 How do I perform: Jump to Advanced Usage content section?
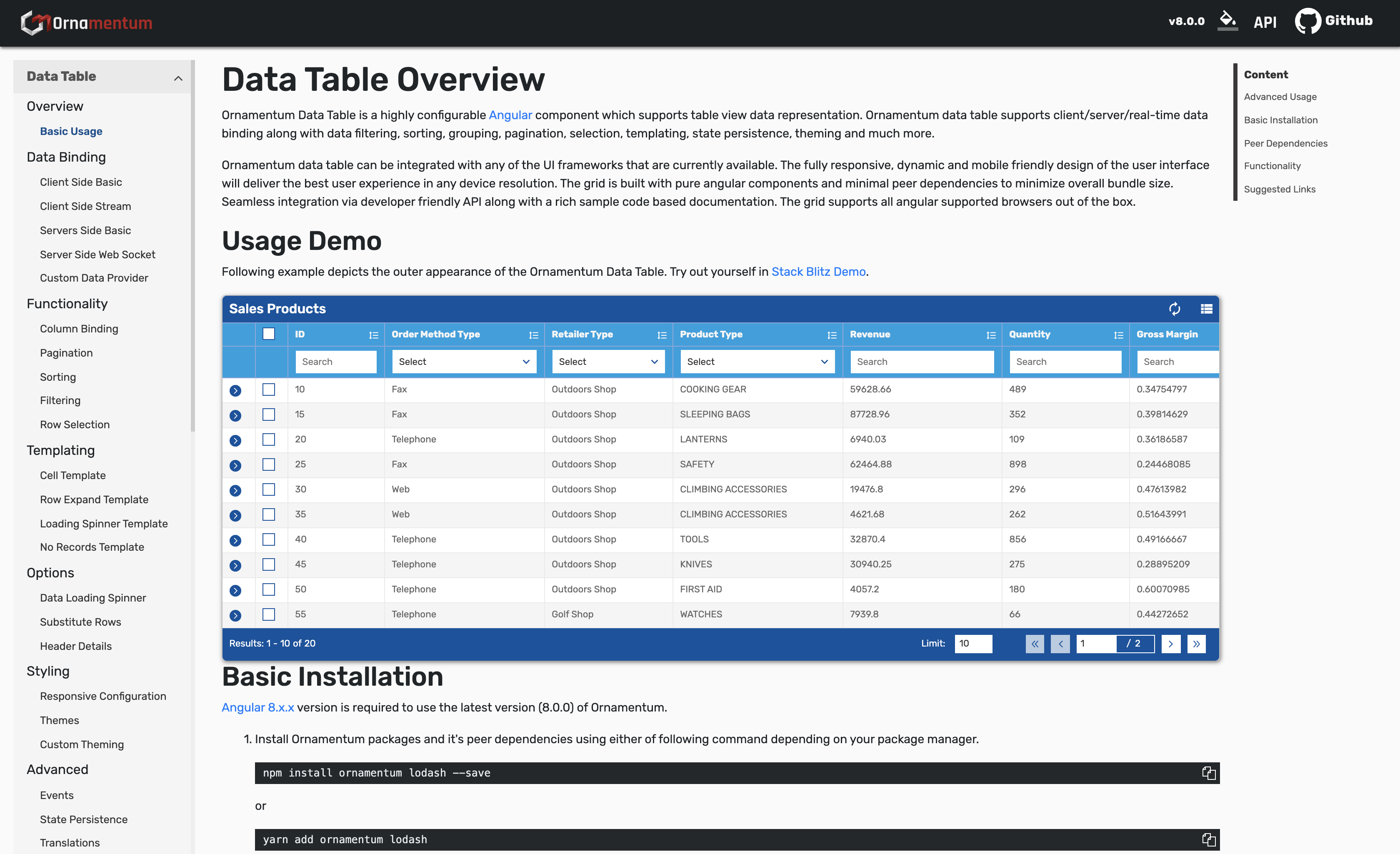coord(1280,97)
